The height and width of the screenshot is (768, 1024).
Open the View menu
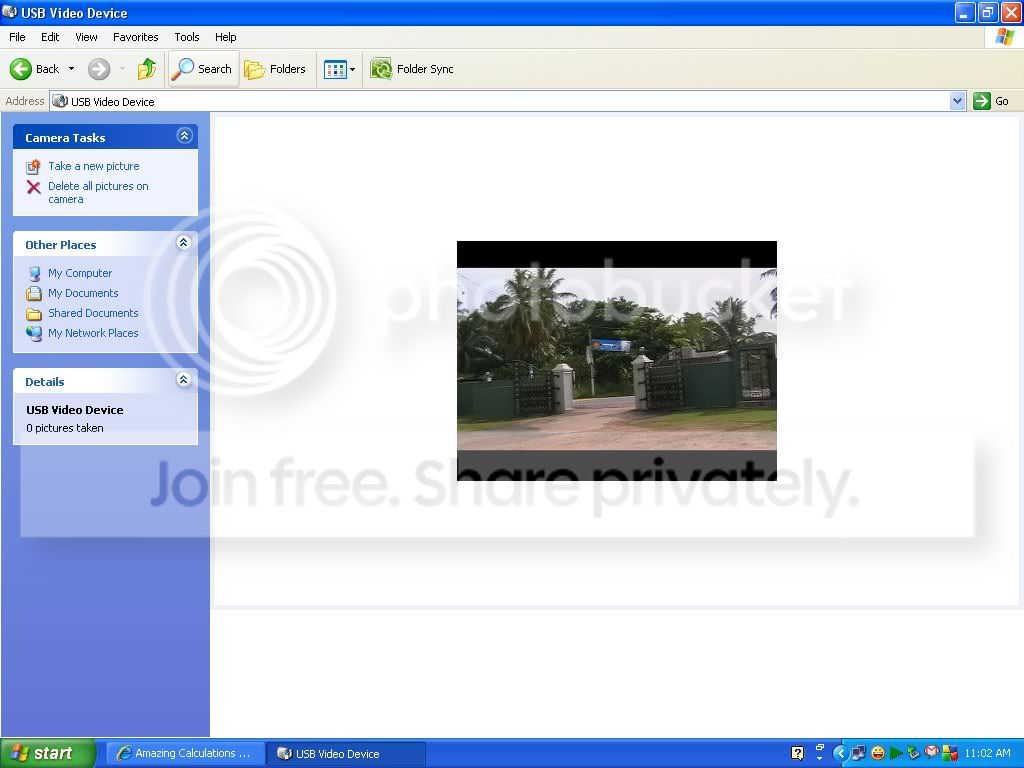(x=86, y=37)
